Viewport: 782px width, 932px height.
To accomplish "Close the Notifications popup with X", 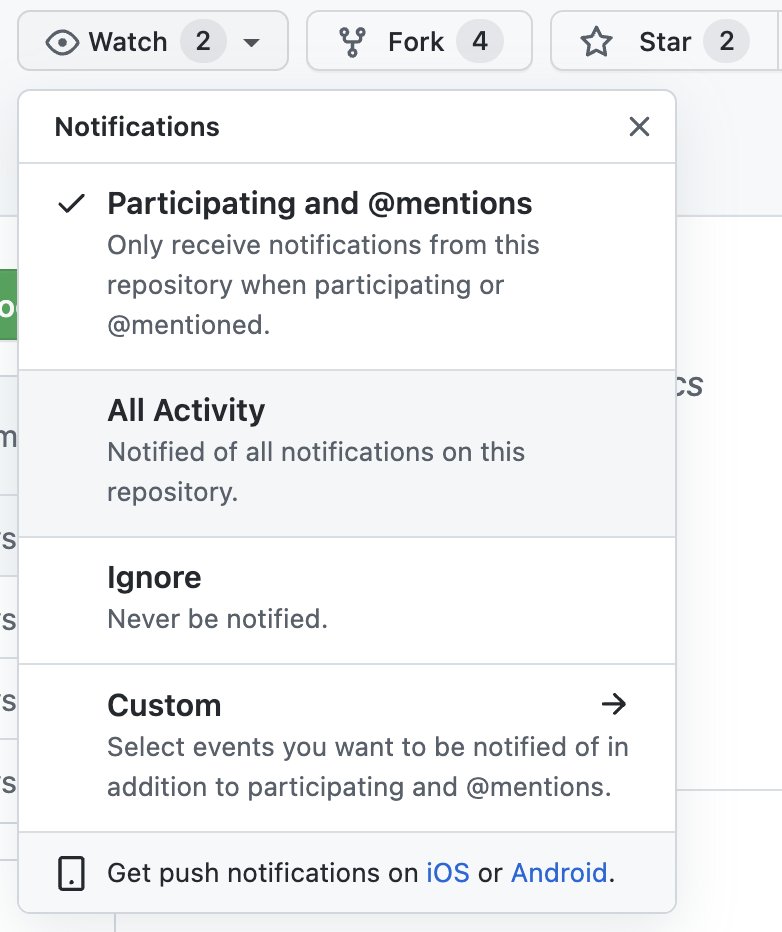I will point(639,127).
